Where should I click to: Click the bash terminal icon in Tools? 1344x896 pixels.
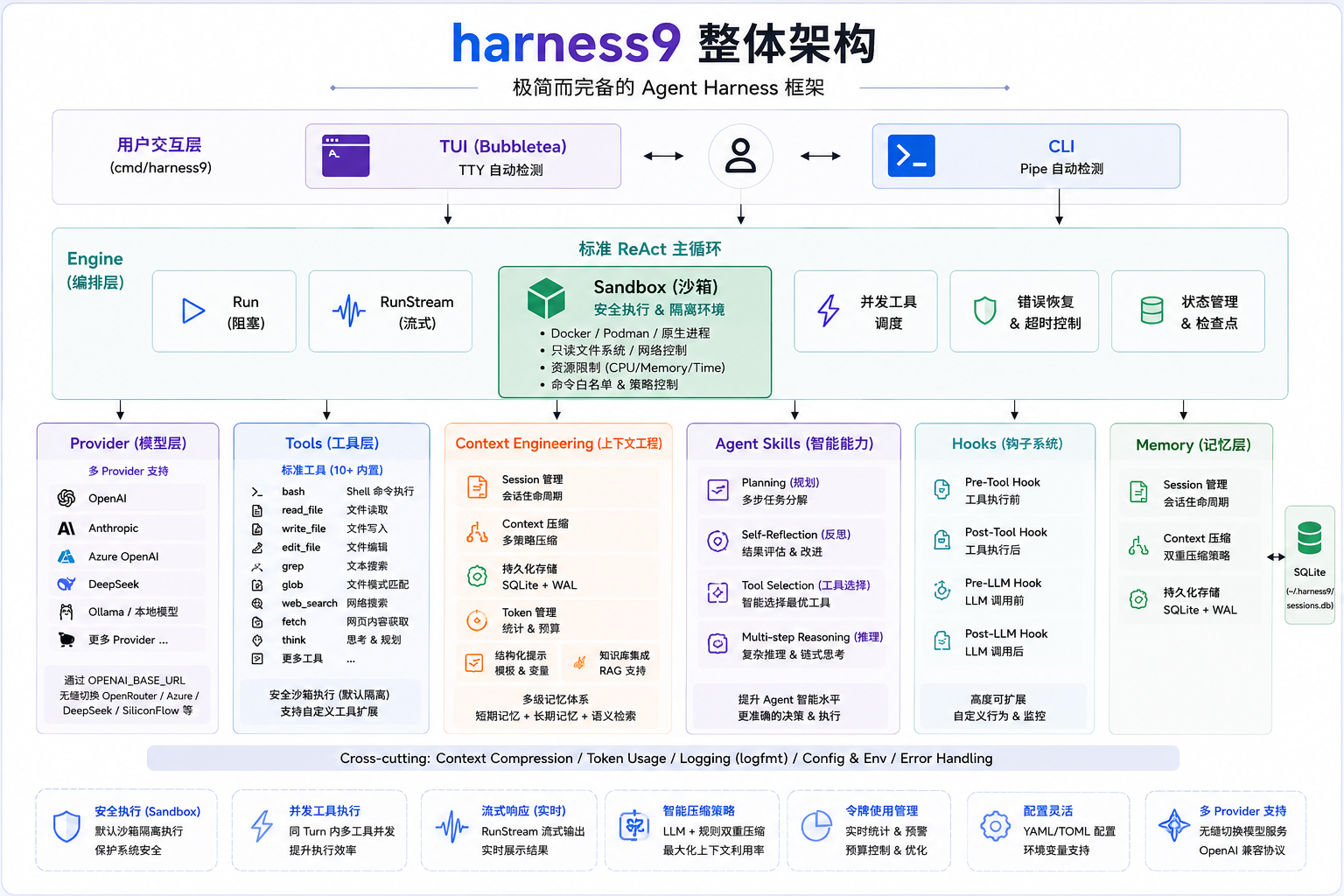pyautogui.click(x=257, y=492)
